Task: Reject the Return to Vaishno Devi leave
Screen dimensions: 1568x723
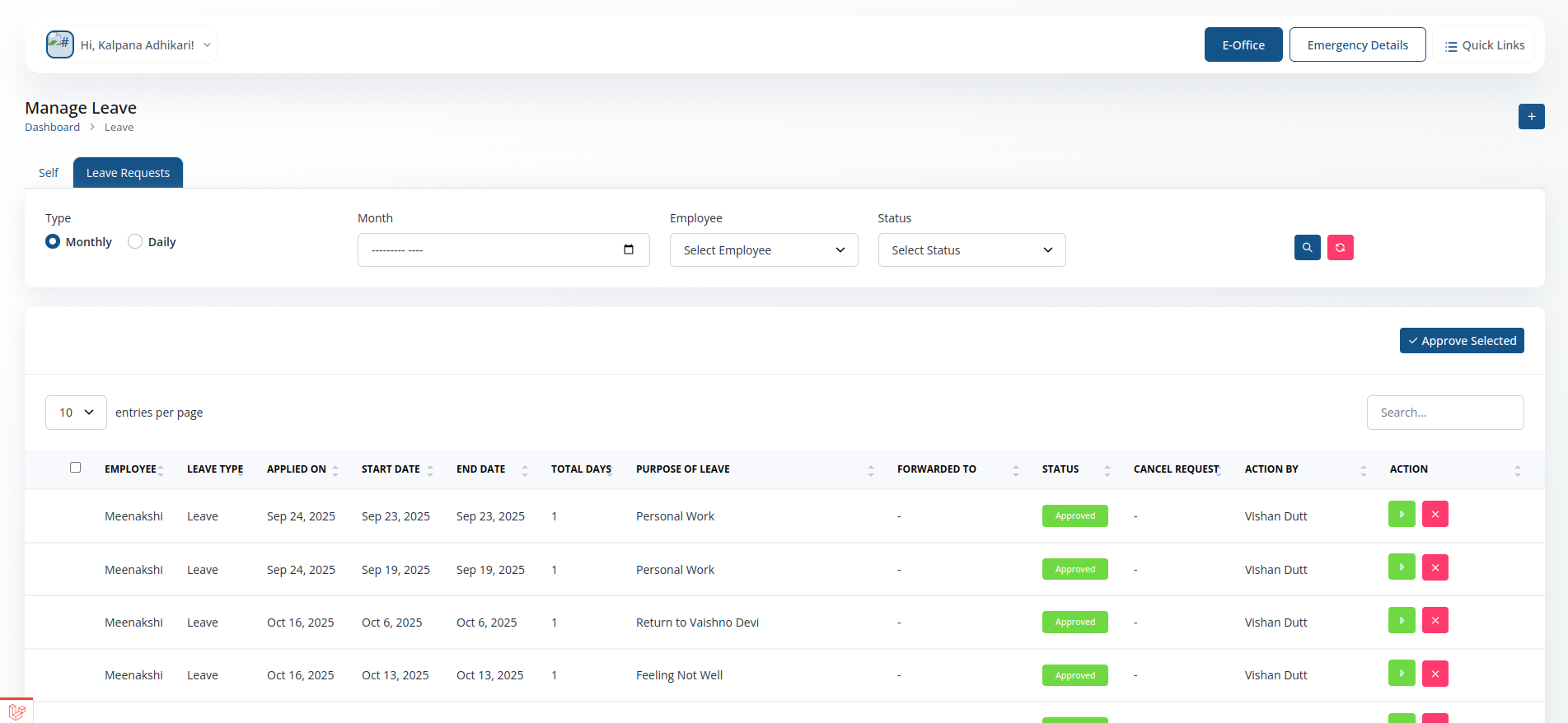Action: tap(1435, 620)
